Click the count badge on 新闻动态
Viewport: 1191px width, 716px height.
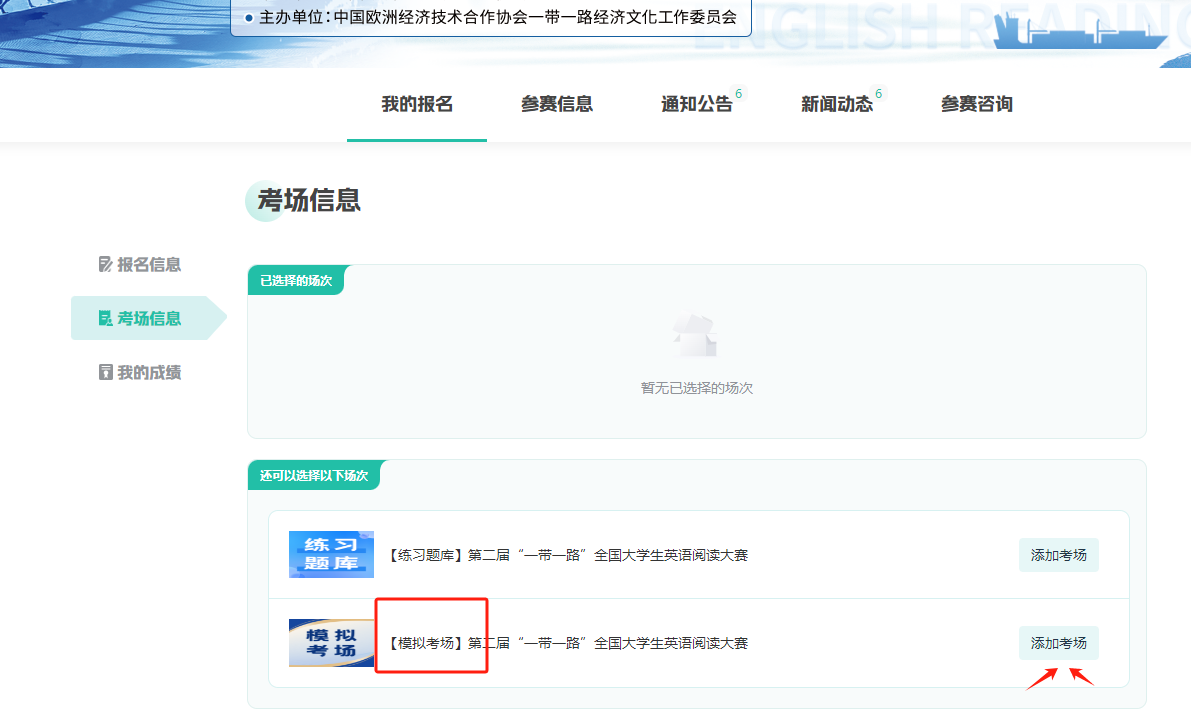[879, 94]
